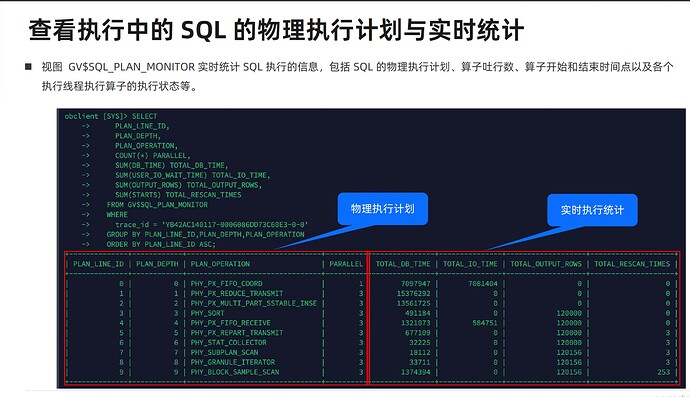Click the 物理执行计划 blue callout

[382, 209]
